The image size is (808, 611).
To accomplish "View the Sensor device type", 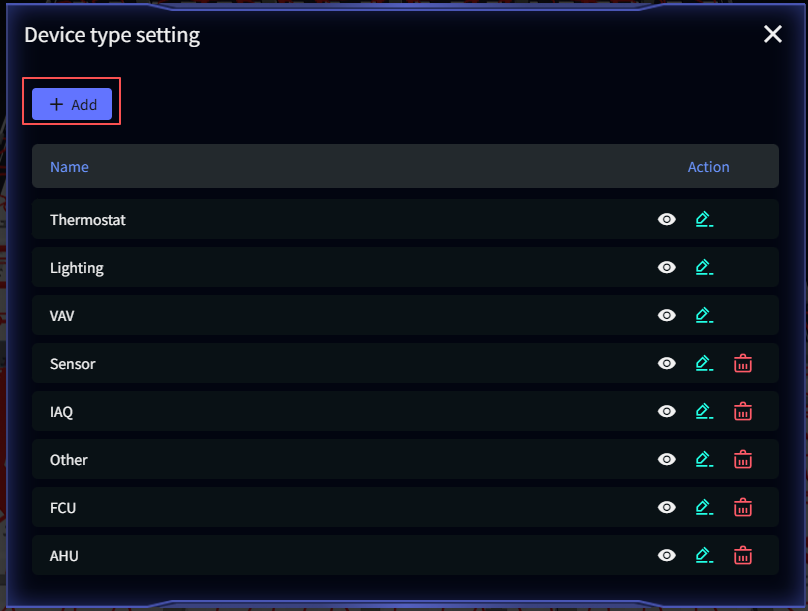I will point(667,364).
